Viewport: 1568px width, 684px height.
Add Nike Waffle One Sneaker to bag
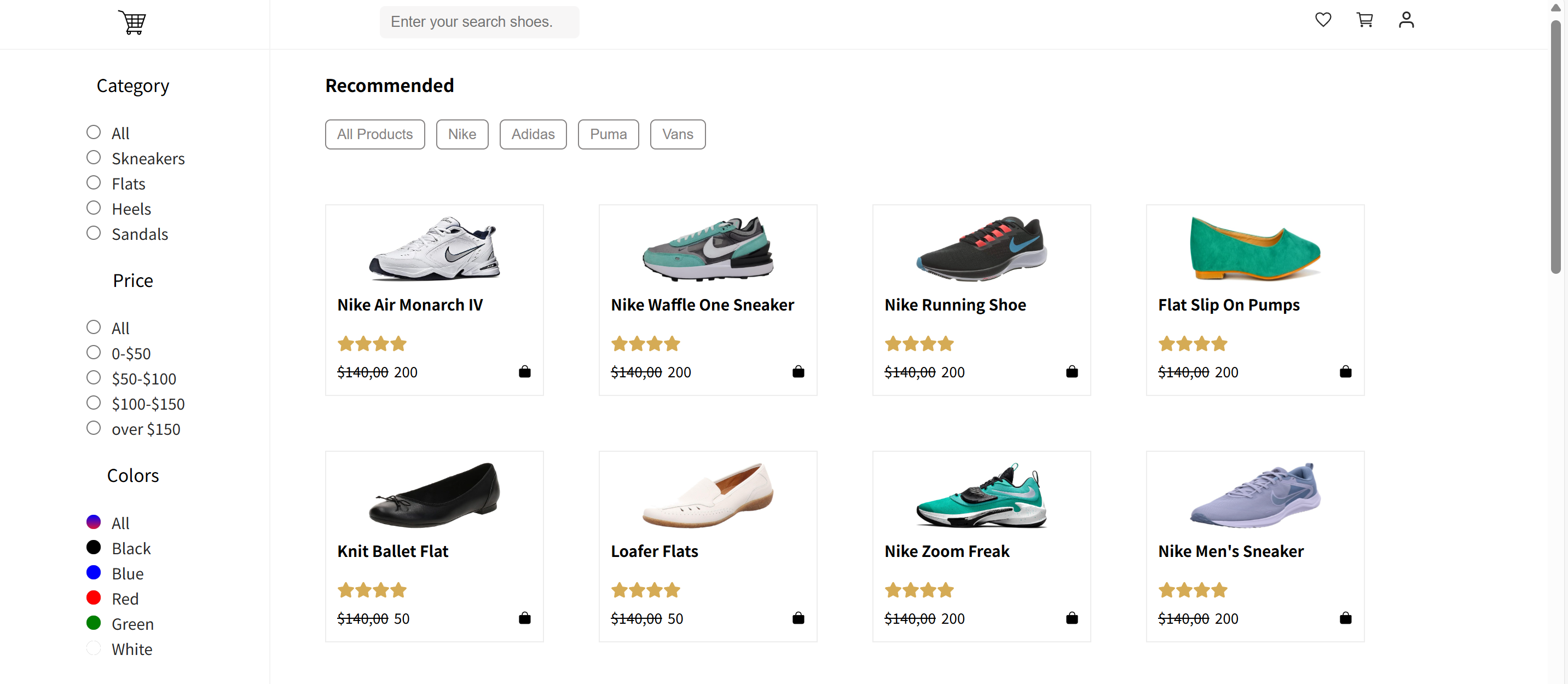pyautogui.click(x=798, y=371)
